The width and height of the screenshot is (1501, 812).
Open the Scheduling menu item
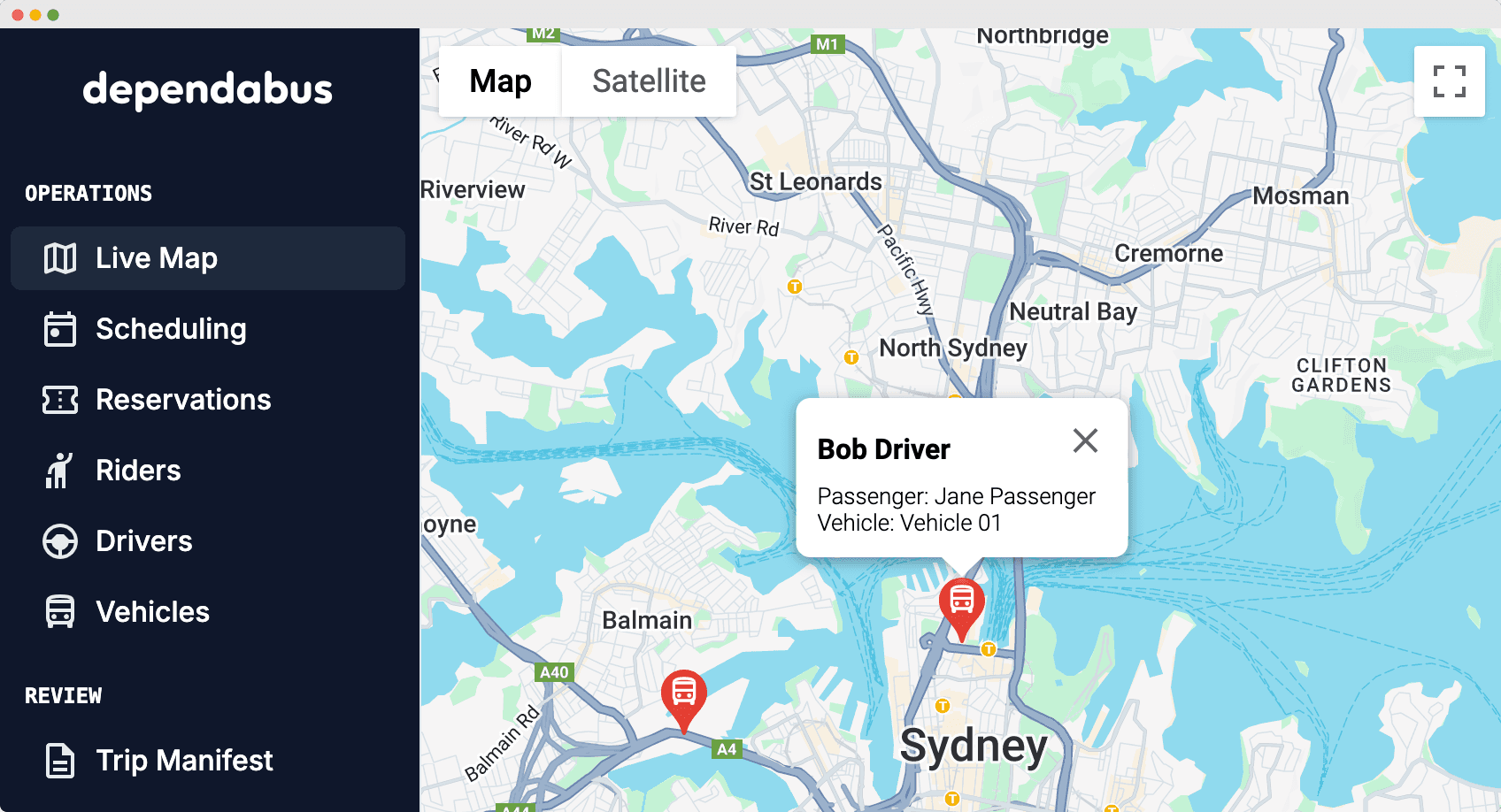coord(208,329)
